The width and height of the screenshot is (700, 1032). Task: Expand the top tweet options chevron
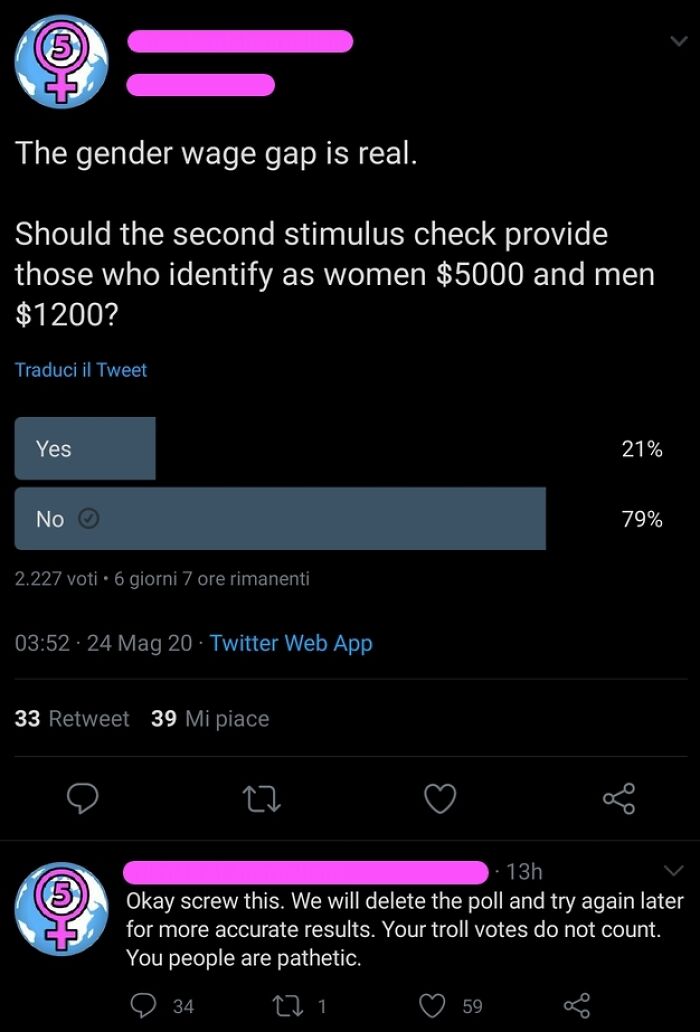click(678, 42)
